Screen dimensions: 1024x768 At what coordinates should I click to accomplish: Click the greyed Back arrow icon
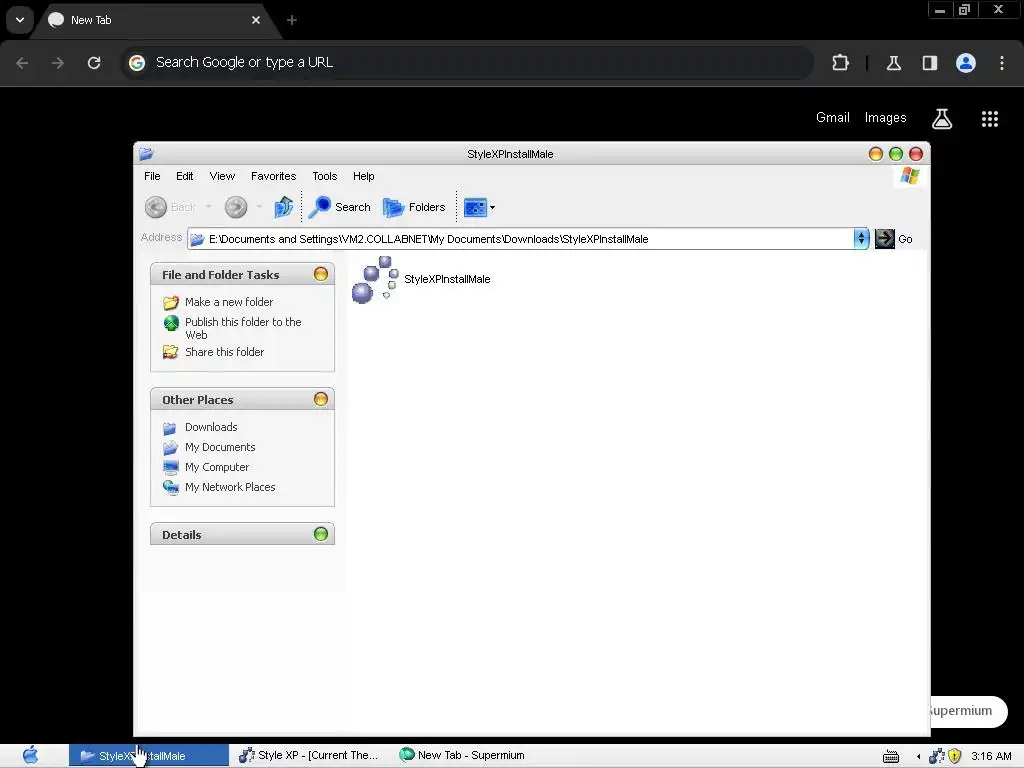(x=155, y=207)
